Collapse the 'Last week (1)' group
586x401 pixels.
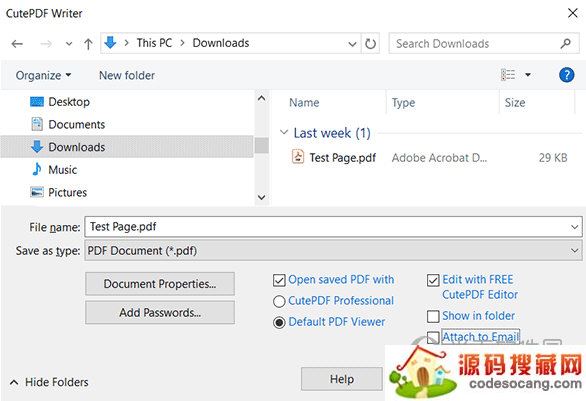[x=284, y=132]
